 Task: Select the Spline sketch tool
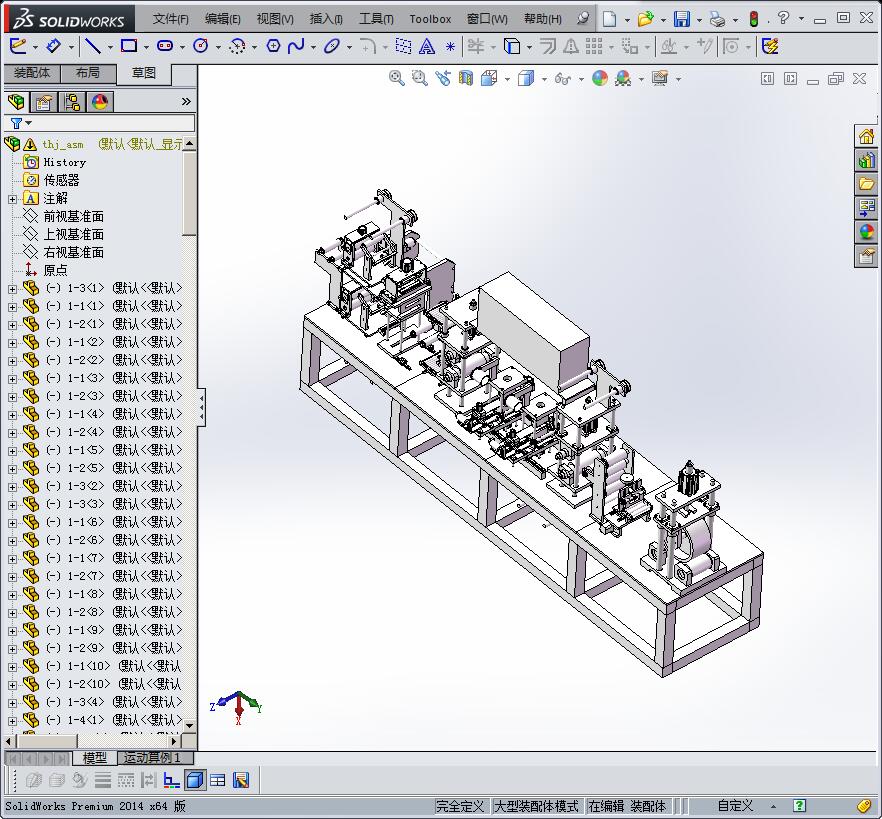click(x=296, y=46)
